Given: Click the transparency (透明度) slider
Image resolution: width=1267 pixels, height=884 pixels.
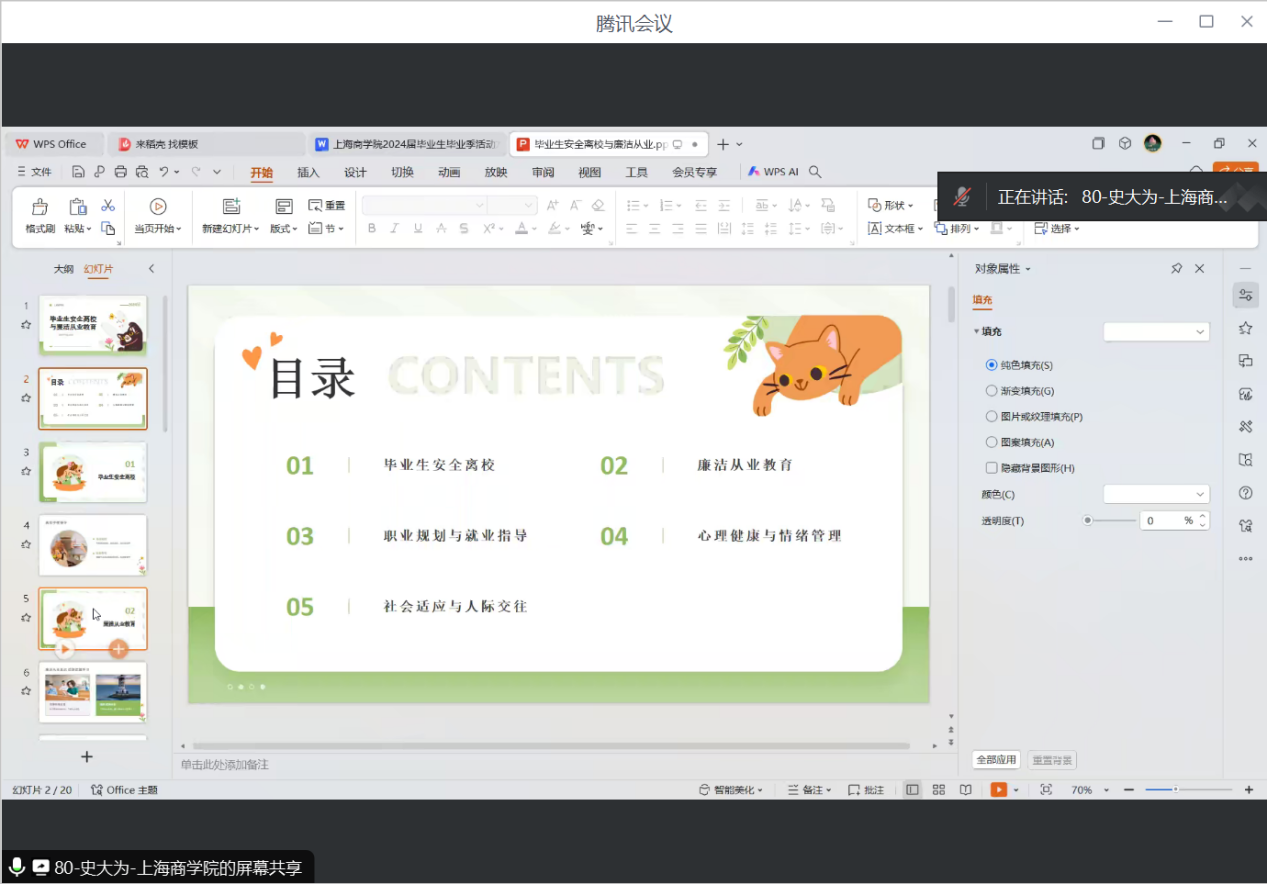Looking at the screenshot, I should coord(1110,520).
